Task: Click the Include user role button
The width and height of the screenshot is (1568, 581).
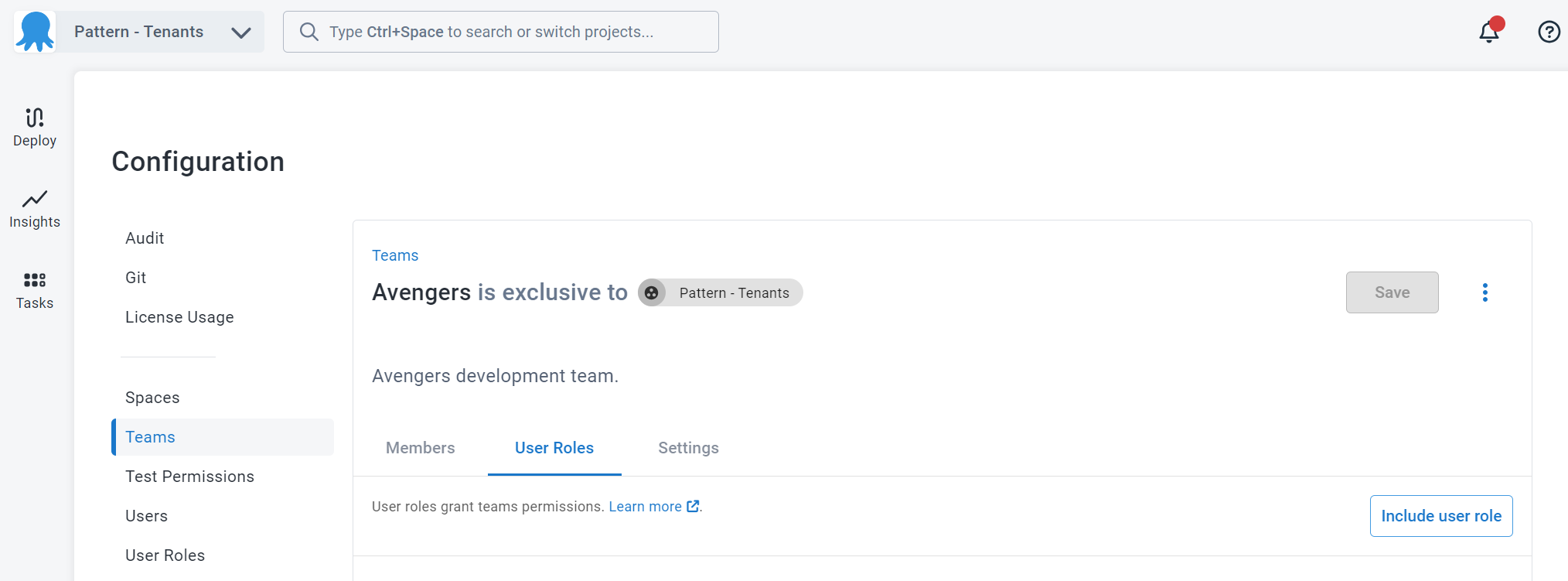Action: pos(1441,516)
